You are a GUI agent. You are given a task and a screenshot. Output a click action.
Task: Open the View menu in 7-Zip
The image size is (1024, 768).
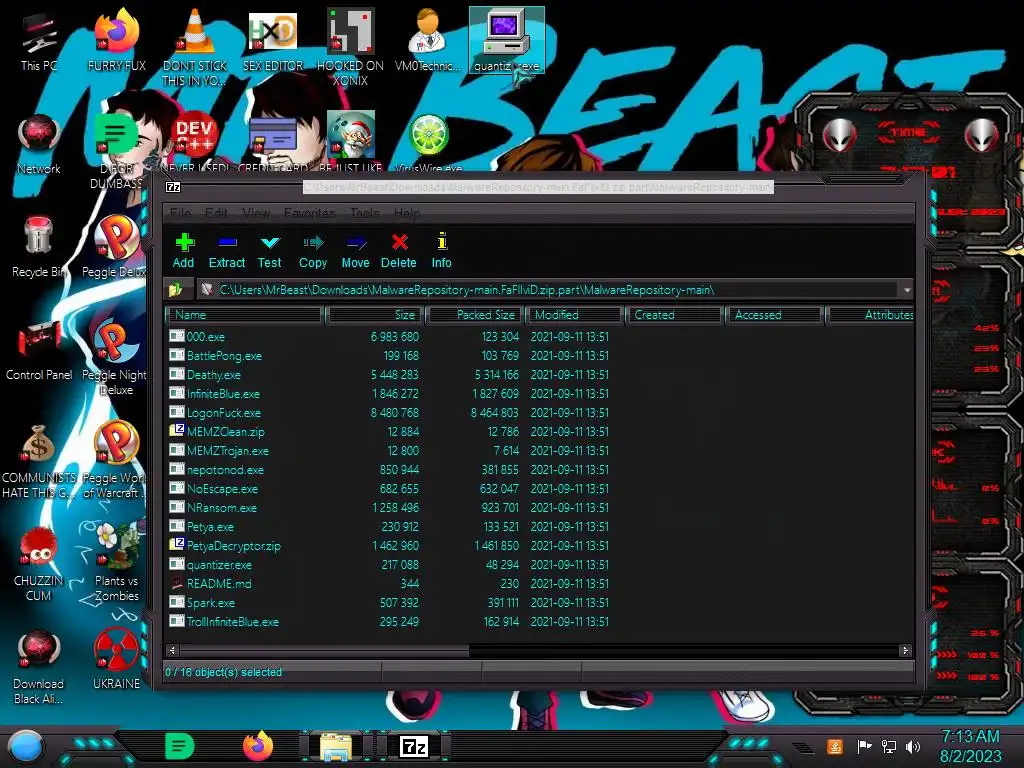[256, 213]
